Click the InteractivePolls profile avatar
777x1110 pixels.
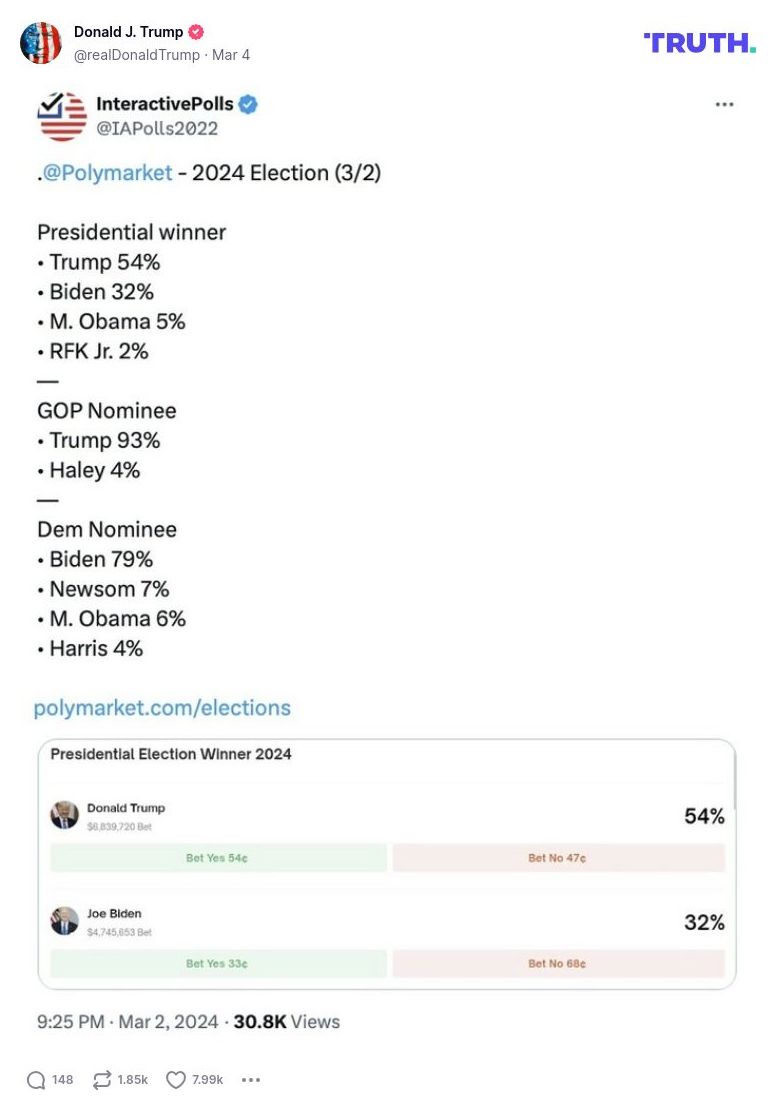62,115
